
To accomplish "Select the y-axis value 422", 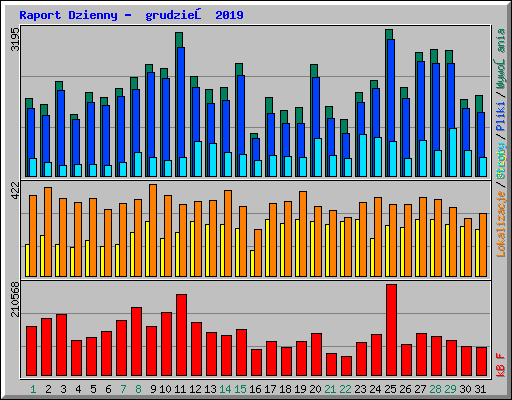I will coord(15,191).
